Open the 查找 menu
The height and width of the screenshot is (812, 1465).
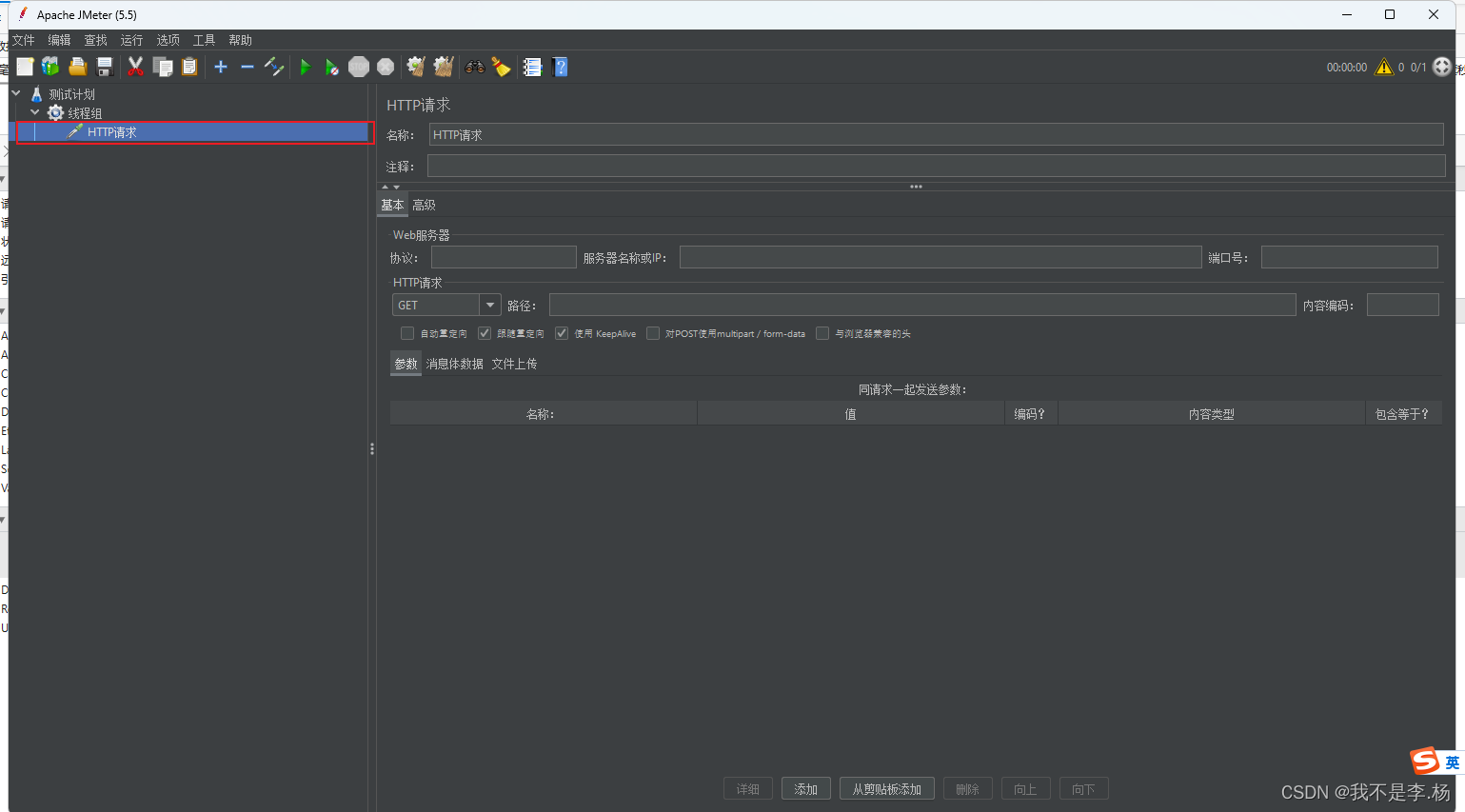(x=95, y=40)
